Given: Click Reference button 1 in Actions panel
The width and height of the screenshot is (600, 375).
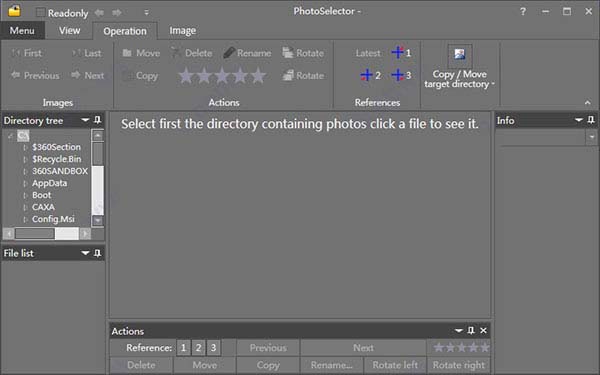Looking at the screenshot, I should (183, 348).
